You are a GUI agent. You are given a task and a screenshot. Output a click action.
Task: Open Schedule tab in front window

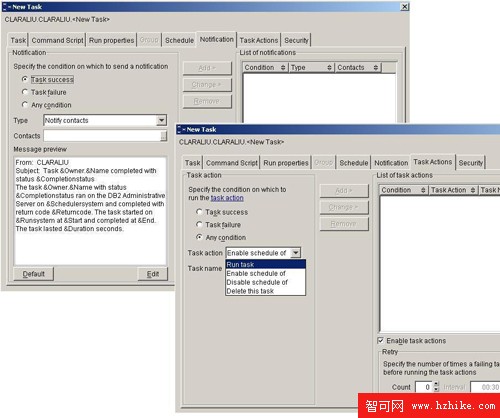click(x=354, y=163)
